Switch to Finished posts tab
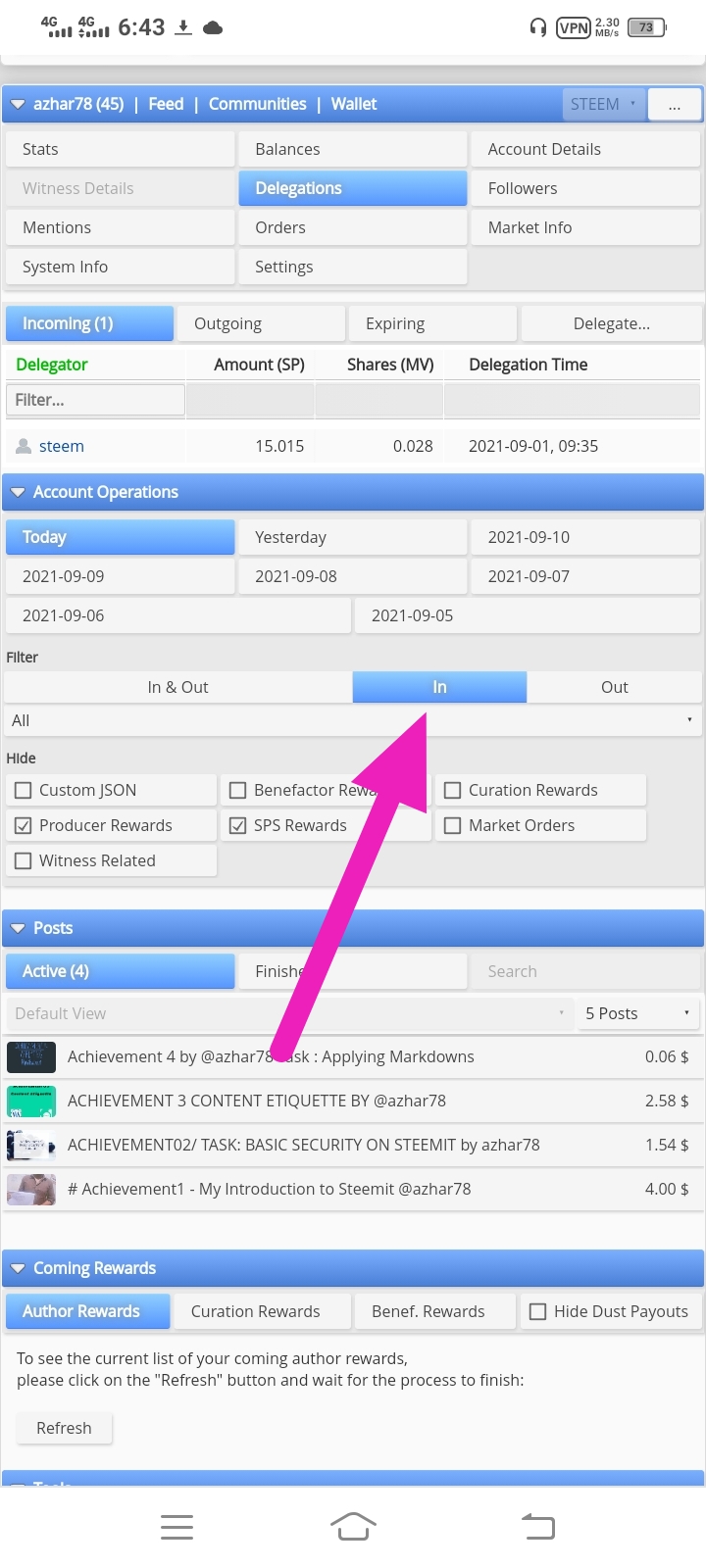The height and width of the screenshot is (1568, 706). coord(353,971)
